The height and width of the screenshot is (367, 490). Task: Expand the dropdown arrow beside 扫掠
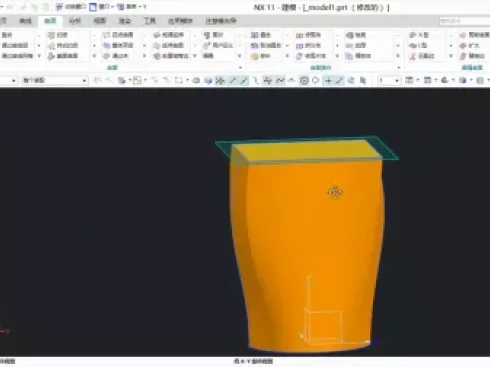[x=94, y=35]
